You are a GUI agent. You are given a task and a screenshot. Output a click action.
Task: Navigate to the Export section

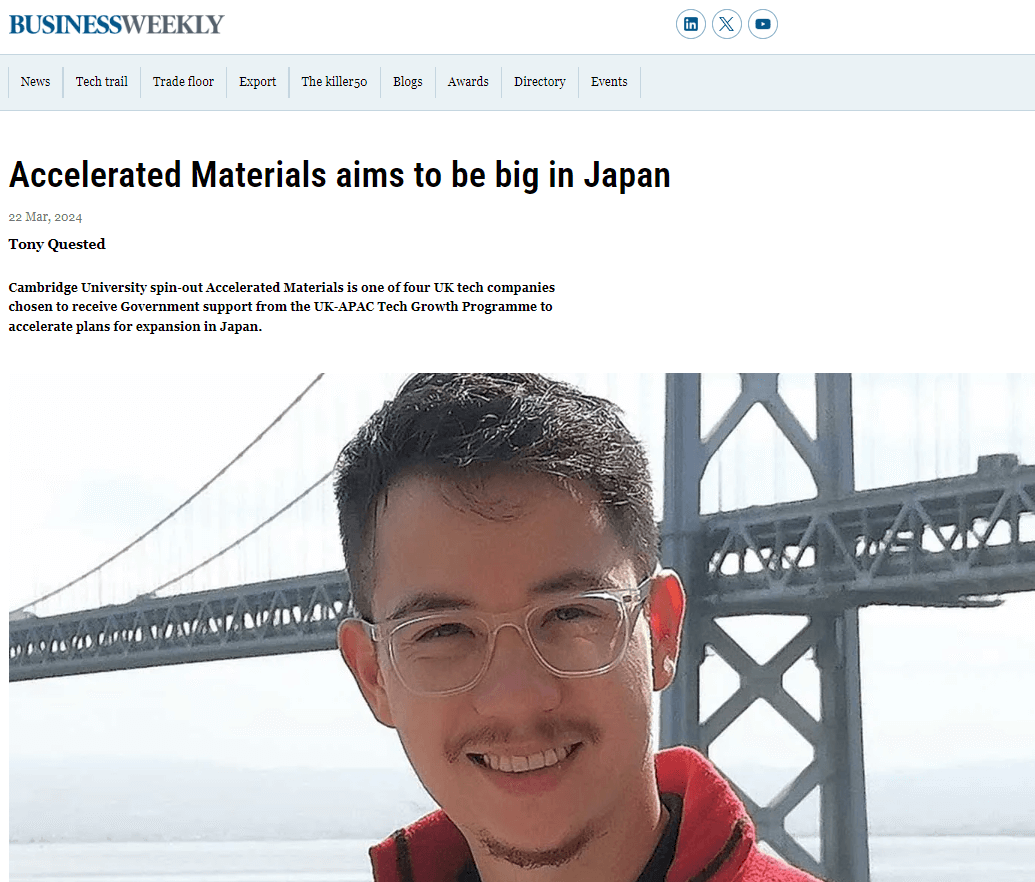[257, 82]
